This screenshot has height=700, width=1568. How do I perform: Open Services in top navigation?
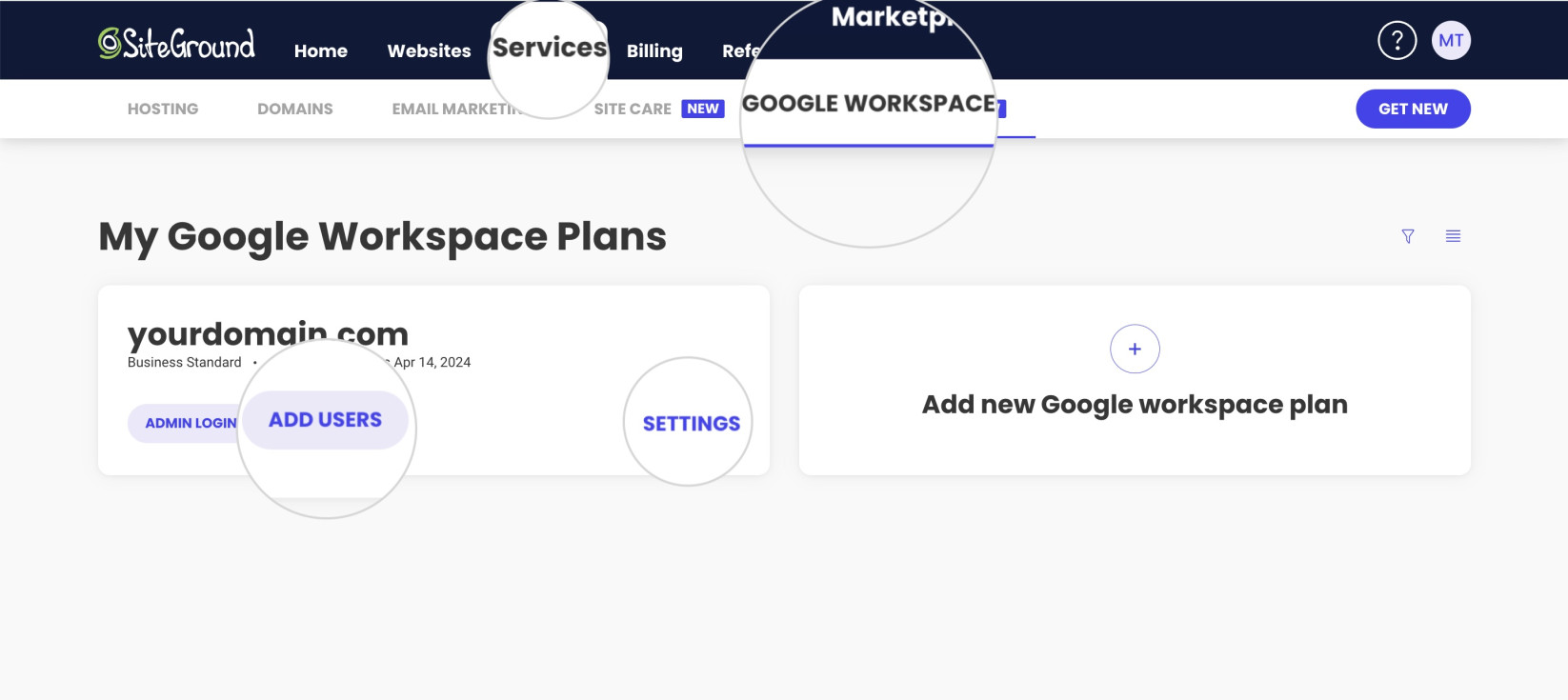pos(550,48)
